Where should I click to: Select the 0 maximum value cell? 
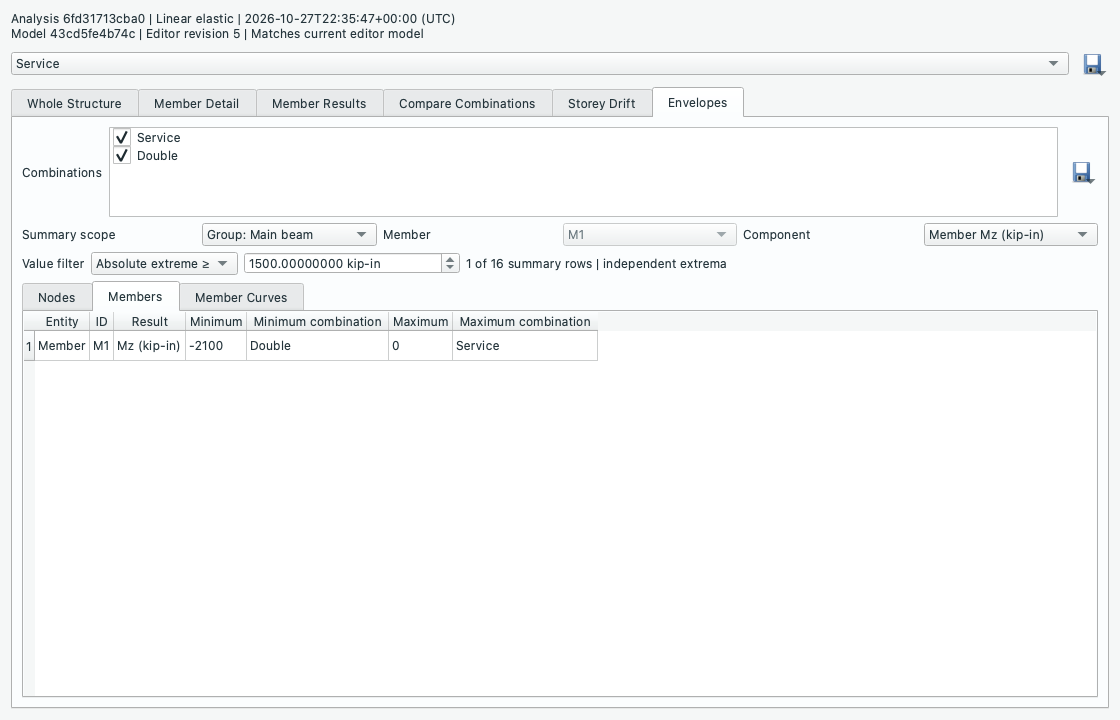point(420,346)
